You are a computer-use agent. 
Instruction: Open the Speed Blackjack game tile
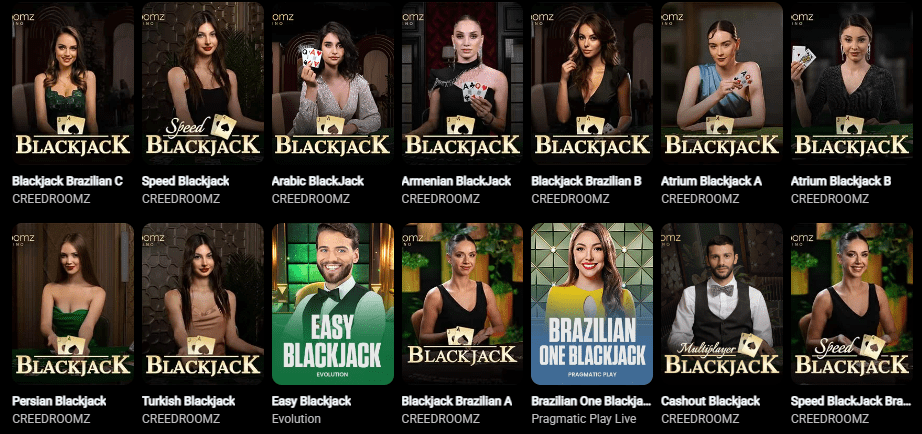tap(203, 83)
